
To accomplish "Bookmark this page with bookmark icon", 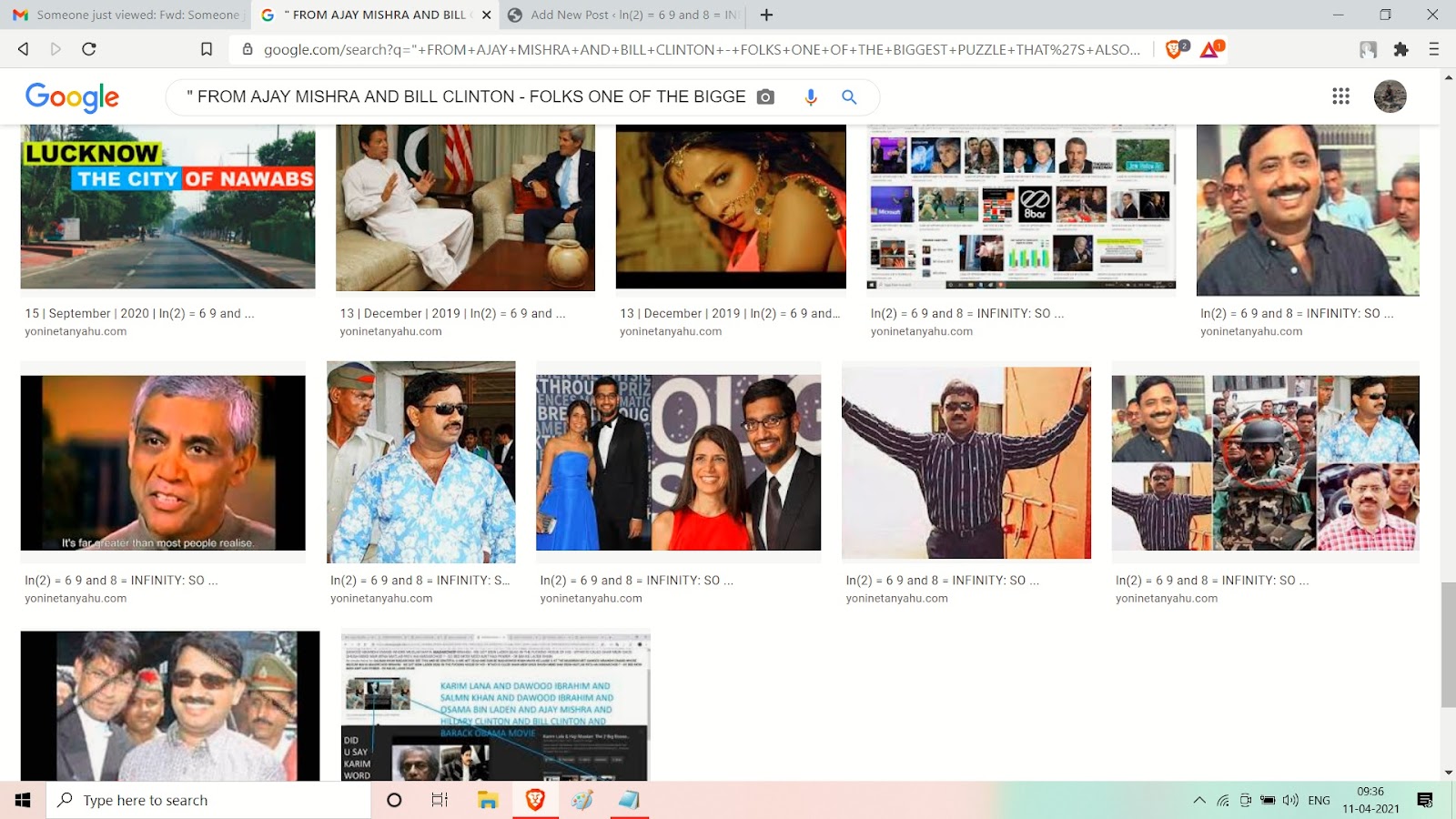I will (x=207, y=49).
